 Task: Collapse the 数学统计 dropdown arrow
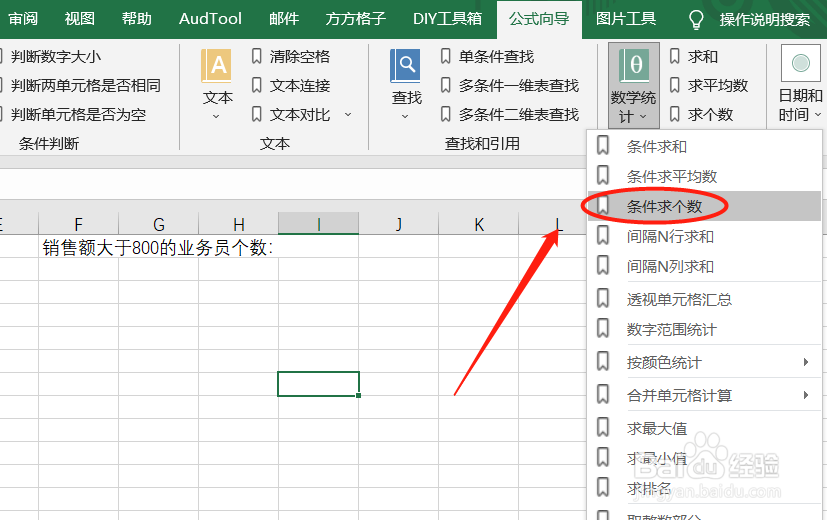643,117
